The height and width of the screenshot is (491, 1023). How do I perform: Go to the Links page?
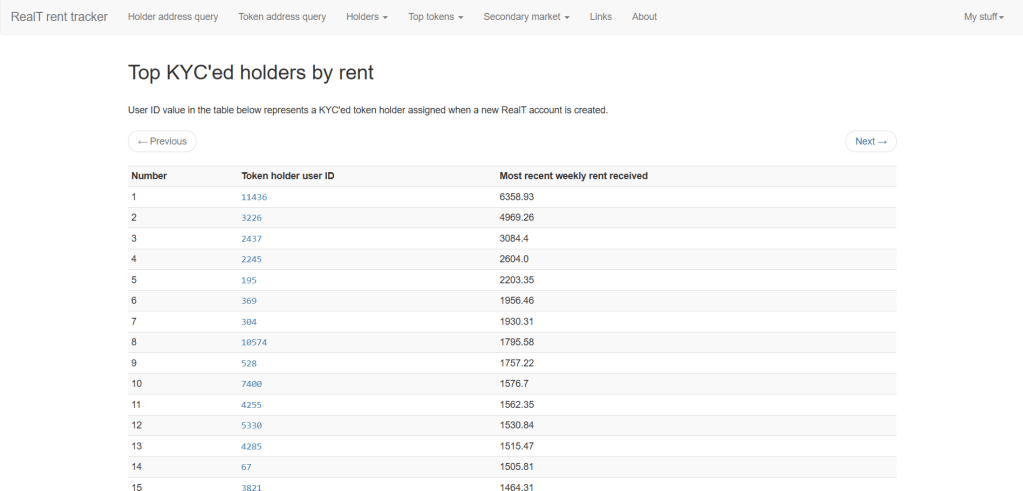tap(601, 17)
